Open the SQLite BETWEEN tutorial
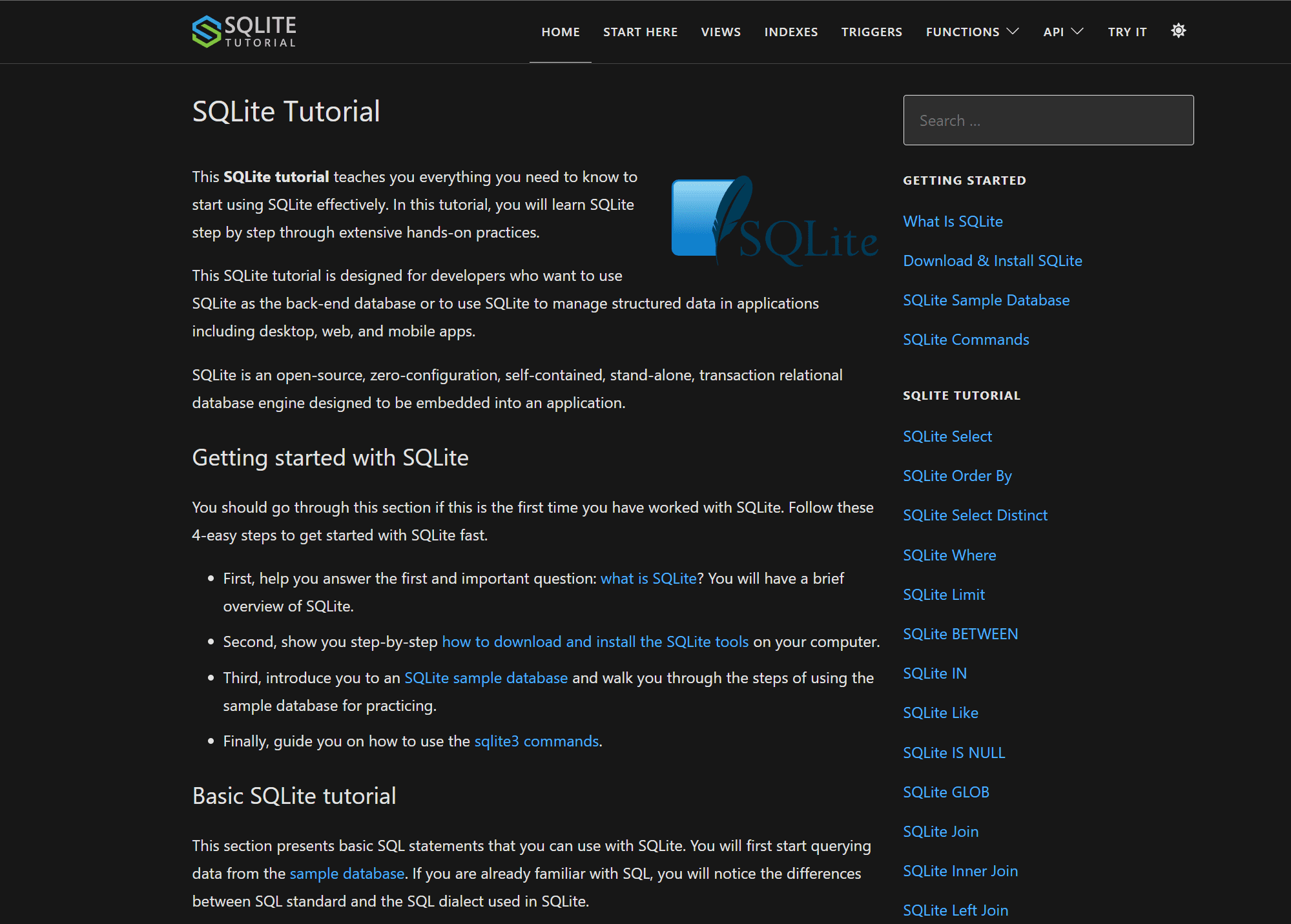Viewport: 1291px width, 924px height. tap(960, 633)
